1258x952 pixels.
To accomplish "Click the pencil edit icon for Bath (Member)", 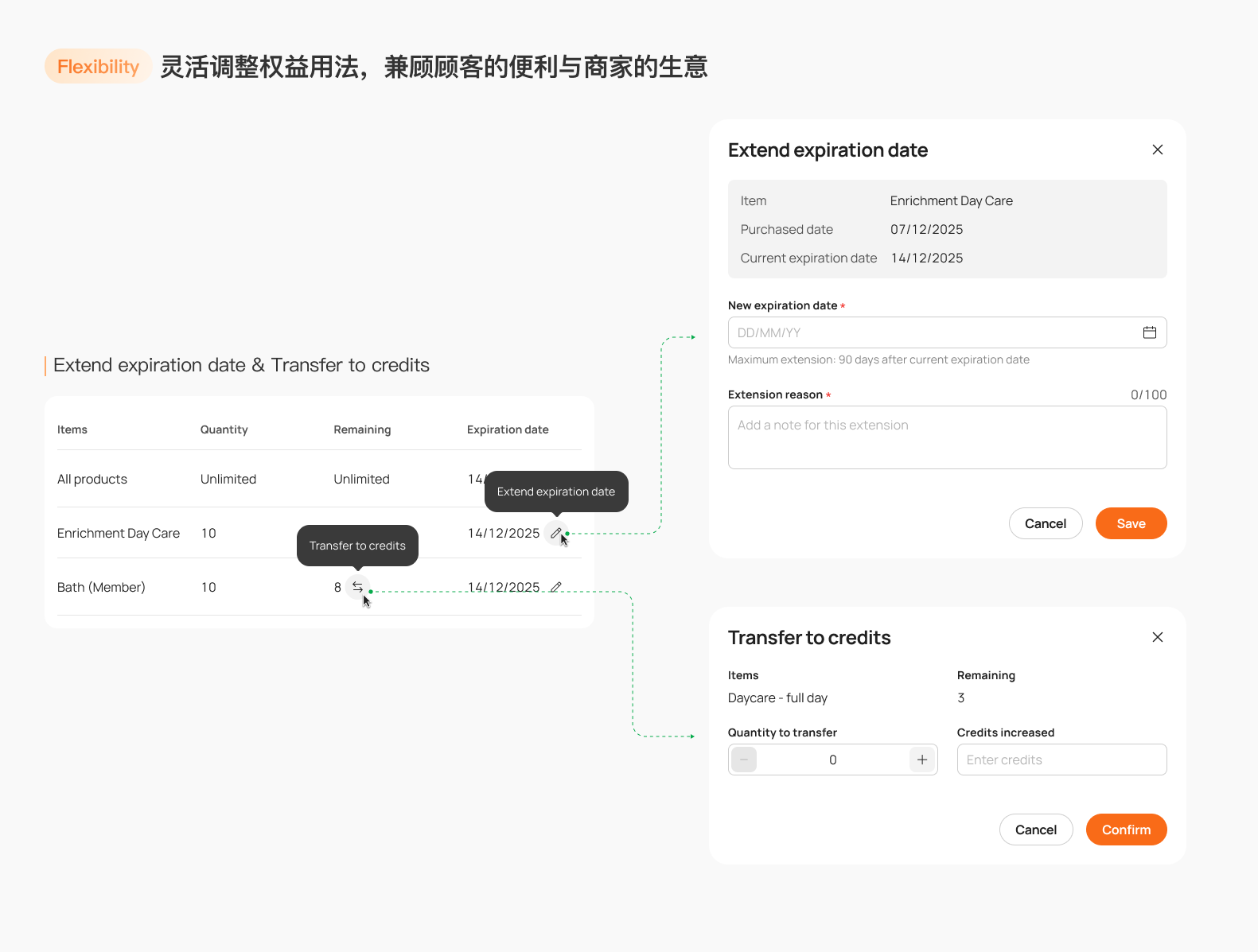I will pos(556,587).
